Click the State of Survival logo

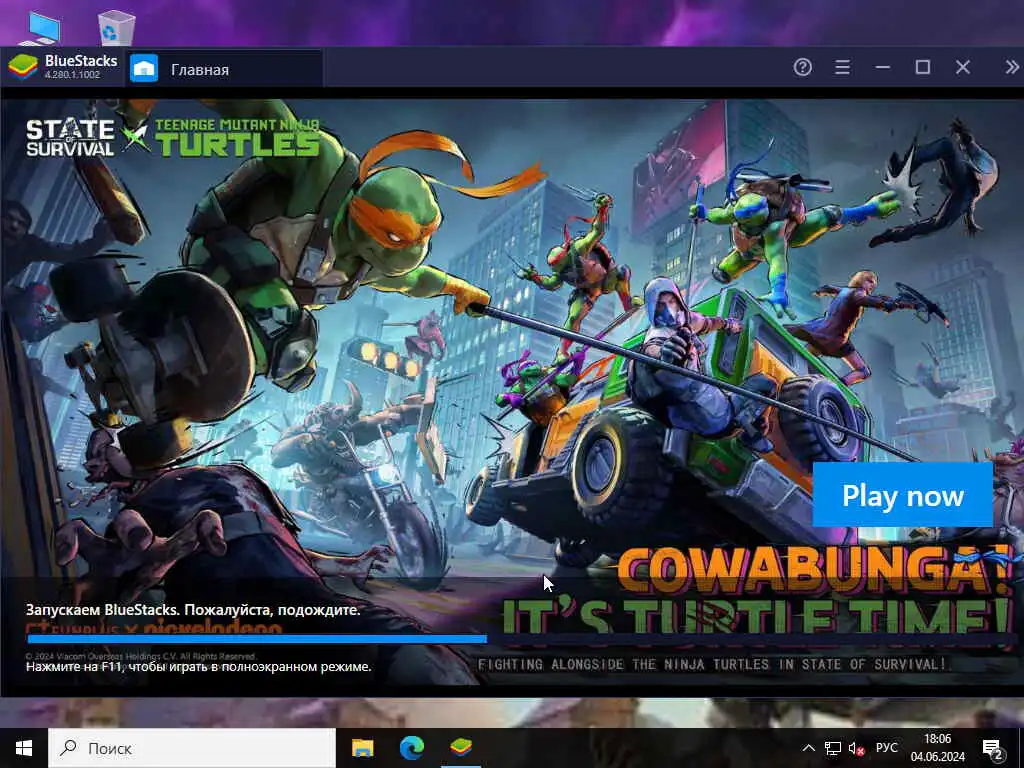click(x=70, y=137)
